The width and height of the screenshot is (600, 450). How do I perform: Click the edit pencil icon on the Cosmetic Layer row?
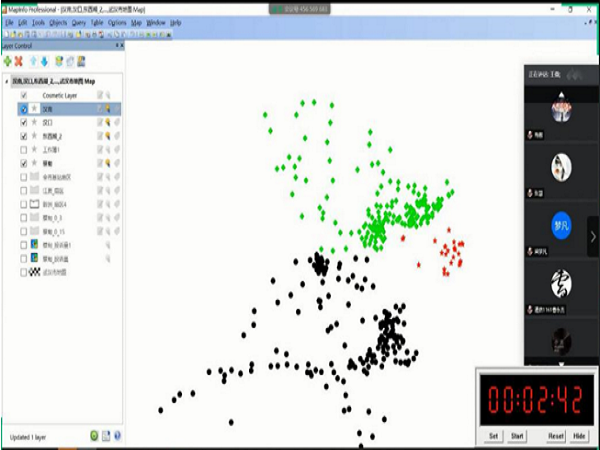point(99,95)
